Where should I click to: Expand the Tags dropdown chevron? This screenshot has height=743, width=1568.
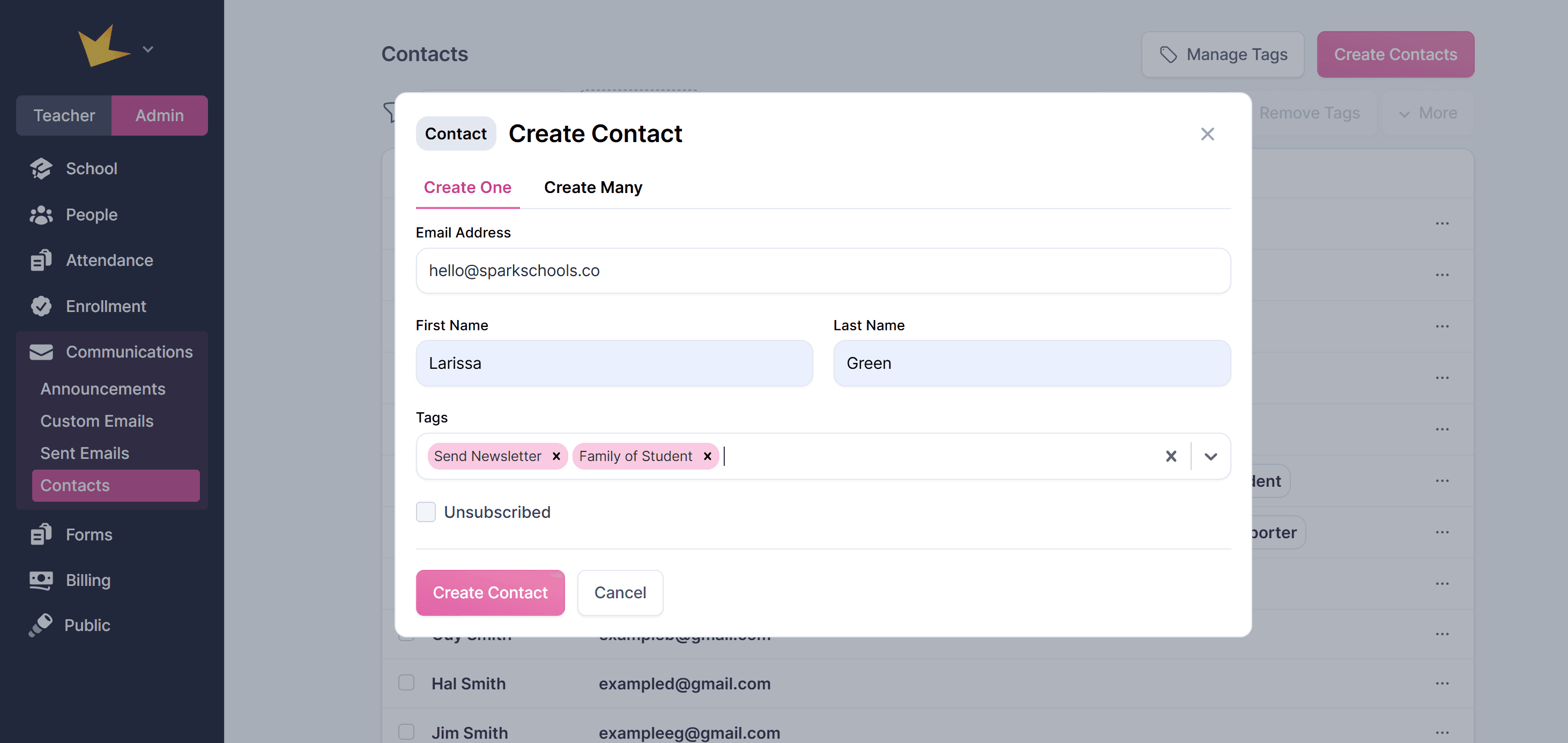pyautogui.click(x=1210, y=456)
